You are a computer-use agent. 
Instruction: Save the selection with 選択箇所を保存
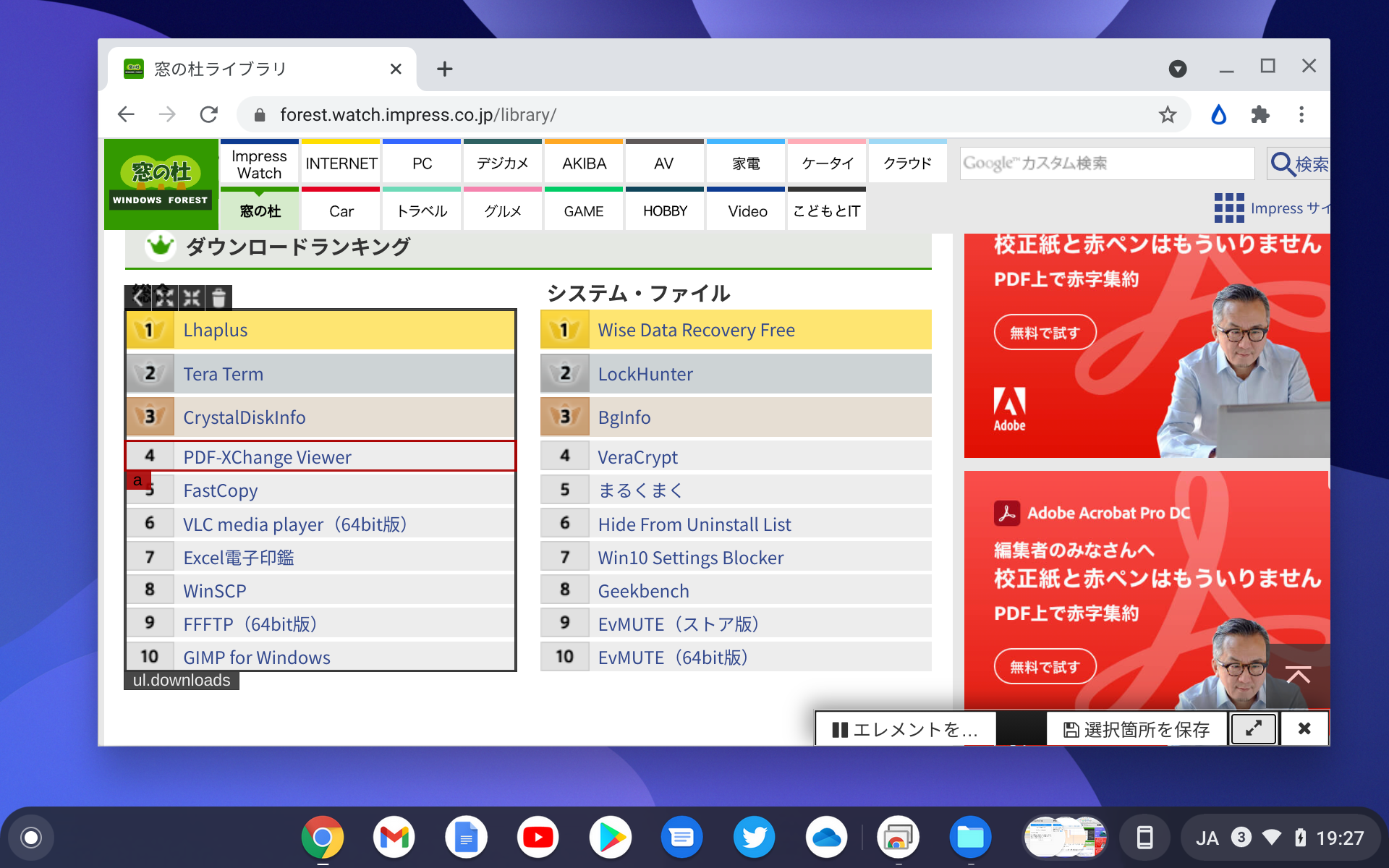1135,728
